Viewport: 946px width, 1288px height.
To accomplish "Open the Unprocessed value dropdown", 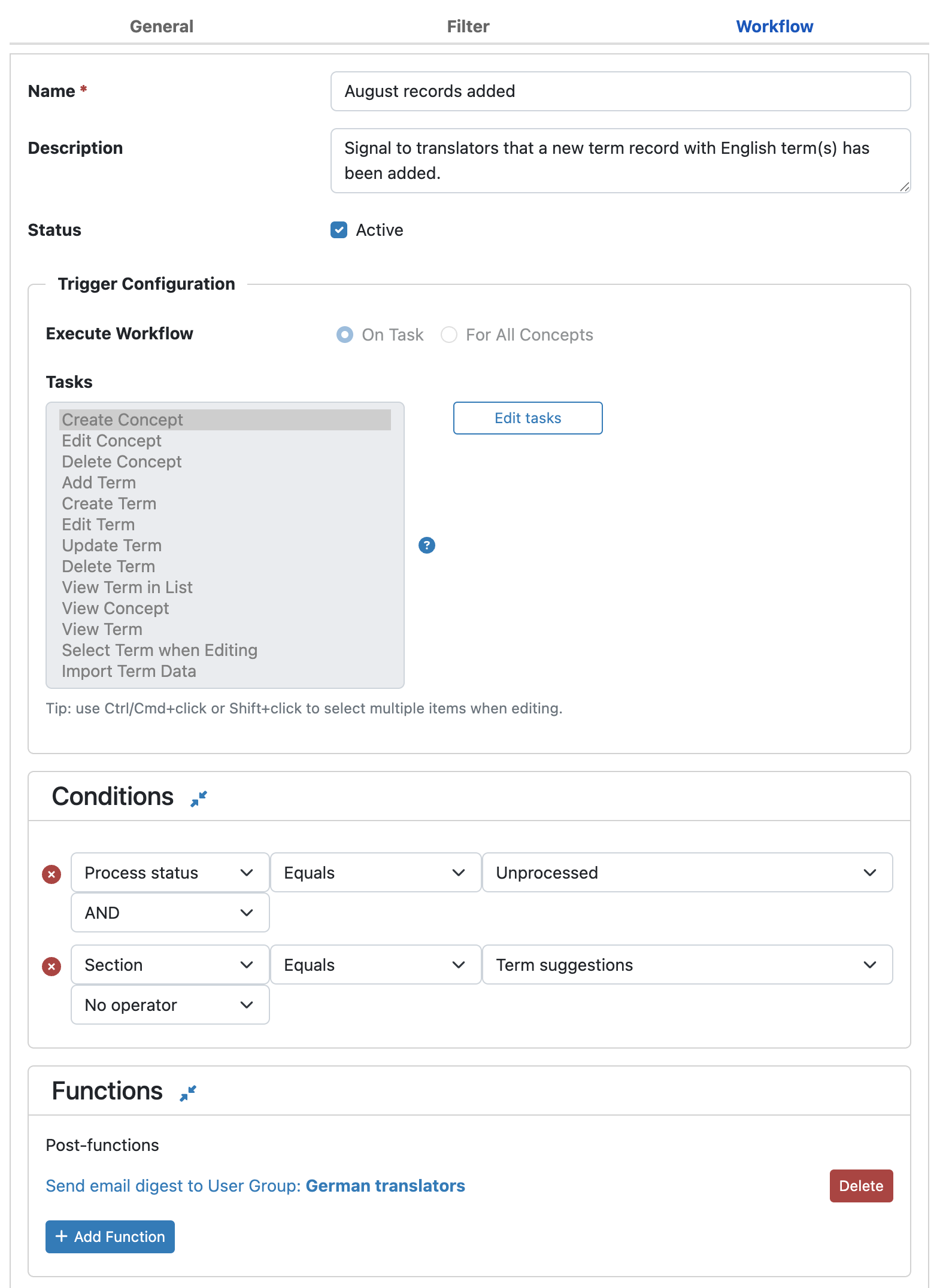I will [x=687, y=873].
